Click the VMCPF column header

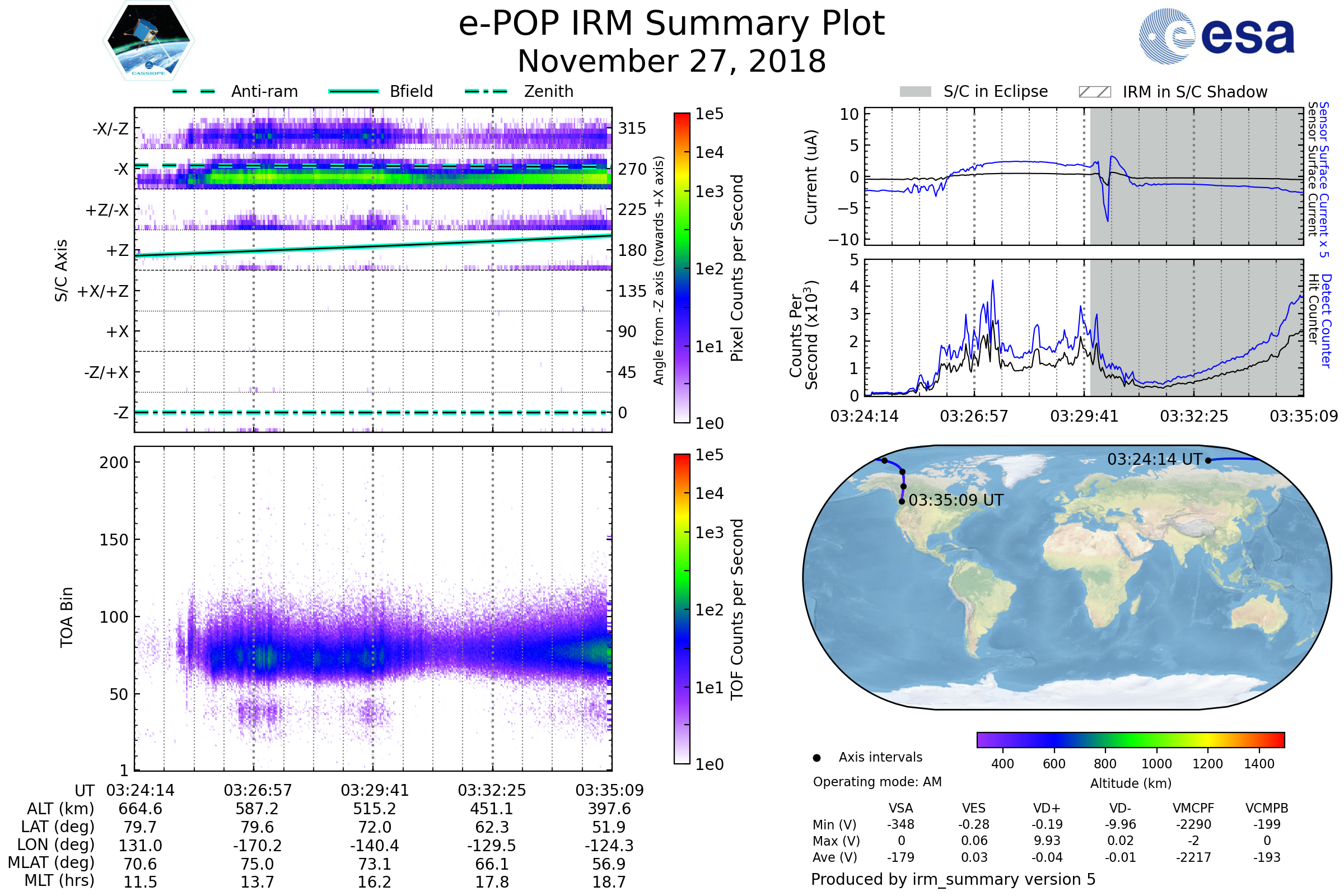click(x=1193, y=808)
